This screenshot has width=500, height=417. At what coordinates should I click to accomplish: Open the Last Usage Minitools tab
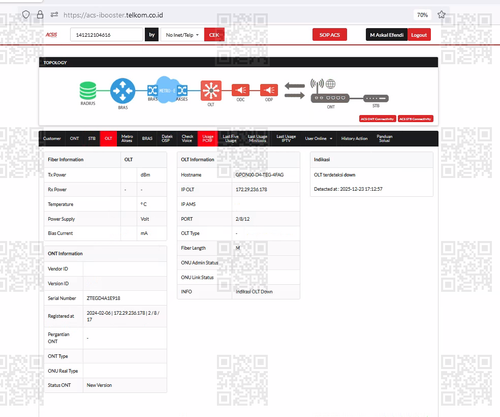257,138
